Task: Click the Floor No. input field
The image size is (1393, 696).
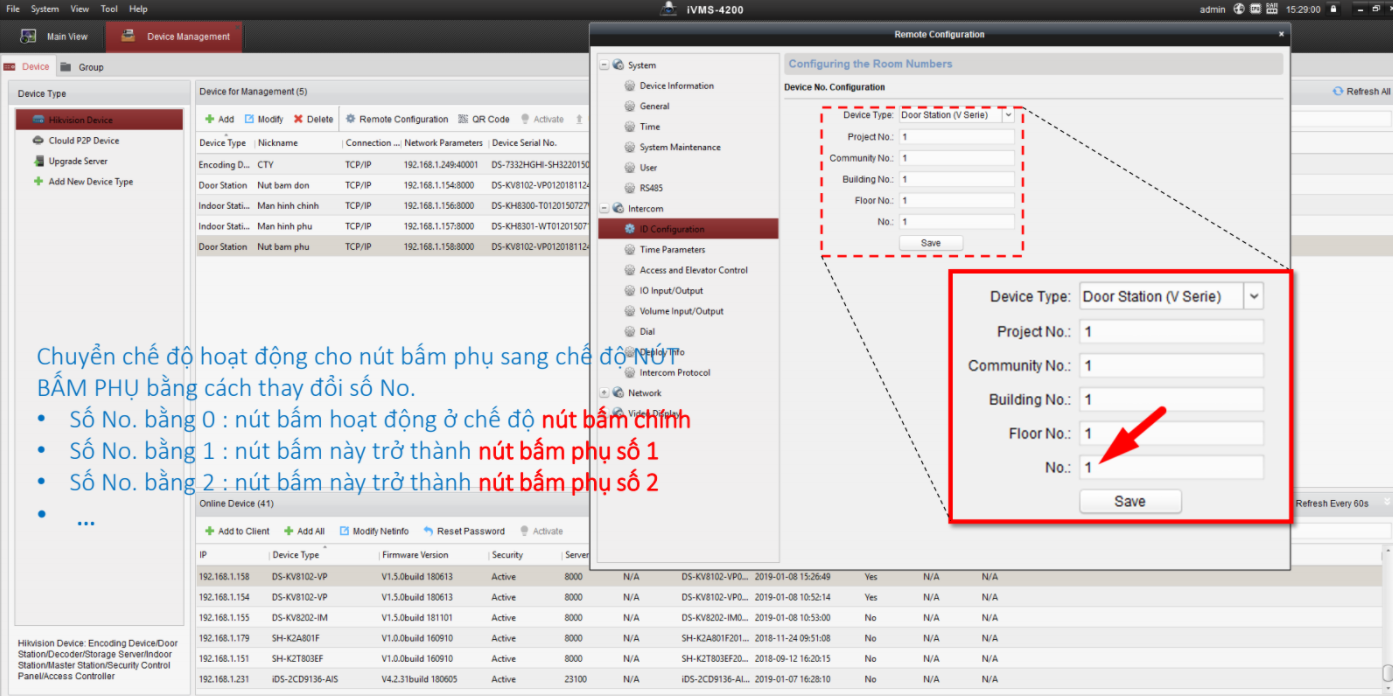Action: pos(956,201)
